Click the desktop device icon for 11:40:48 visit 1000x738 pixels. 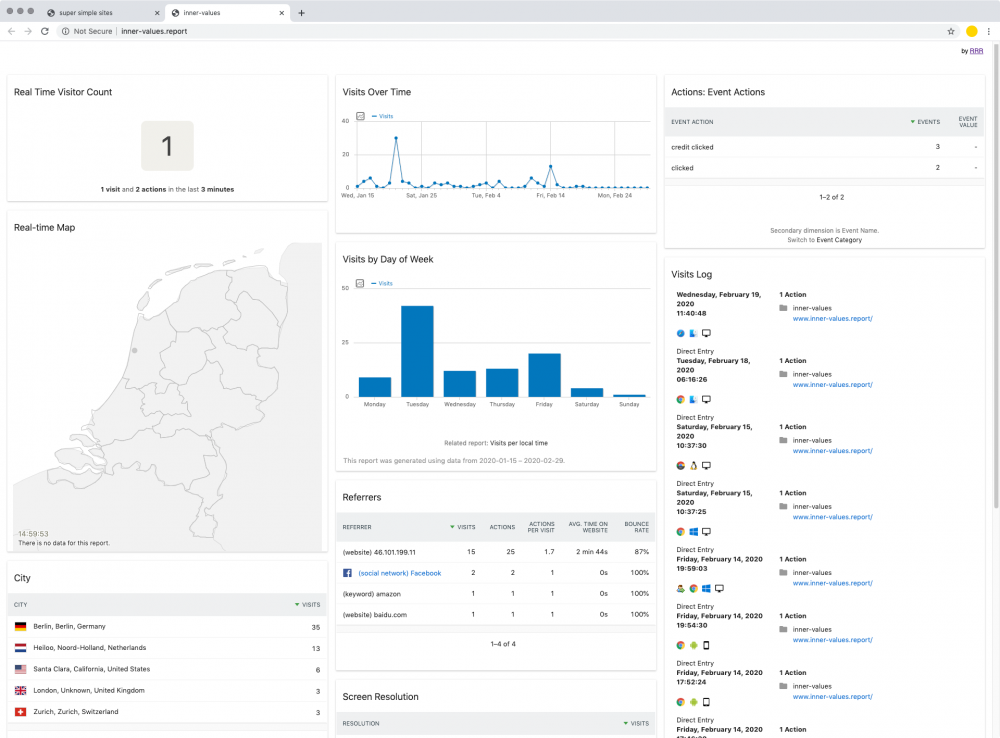tap(706, 333)
